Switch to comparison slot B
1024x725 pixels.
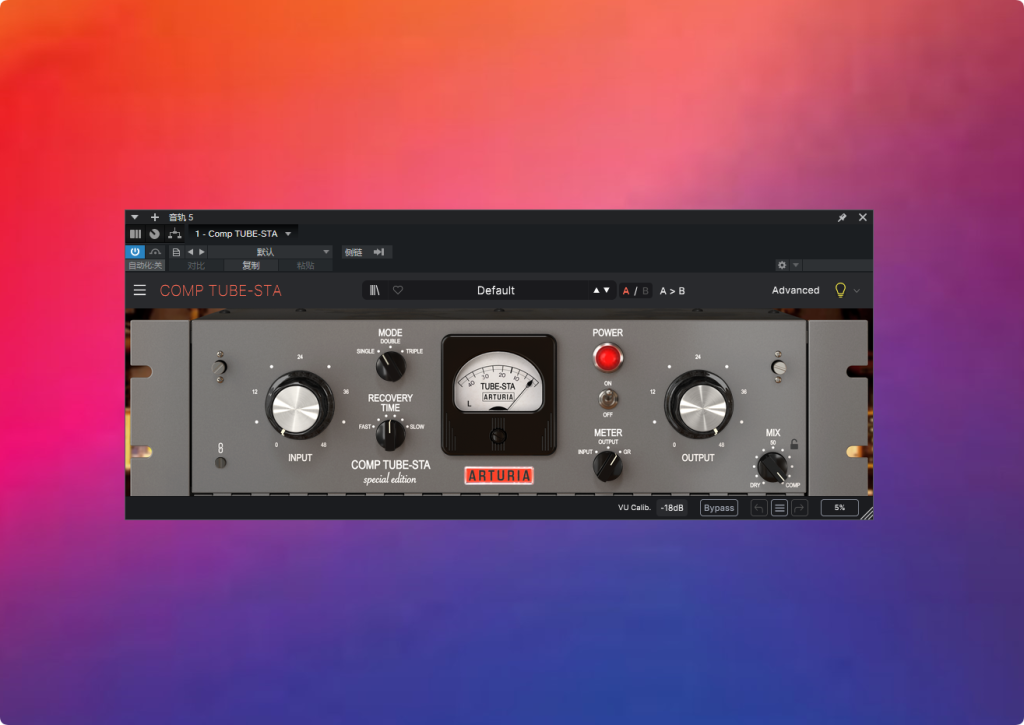click(x=645, y=291)
